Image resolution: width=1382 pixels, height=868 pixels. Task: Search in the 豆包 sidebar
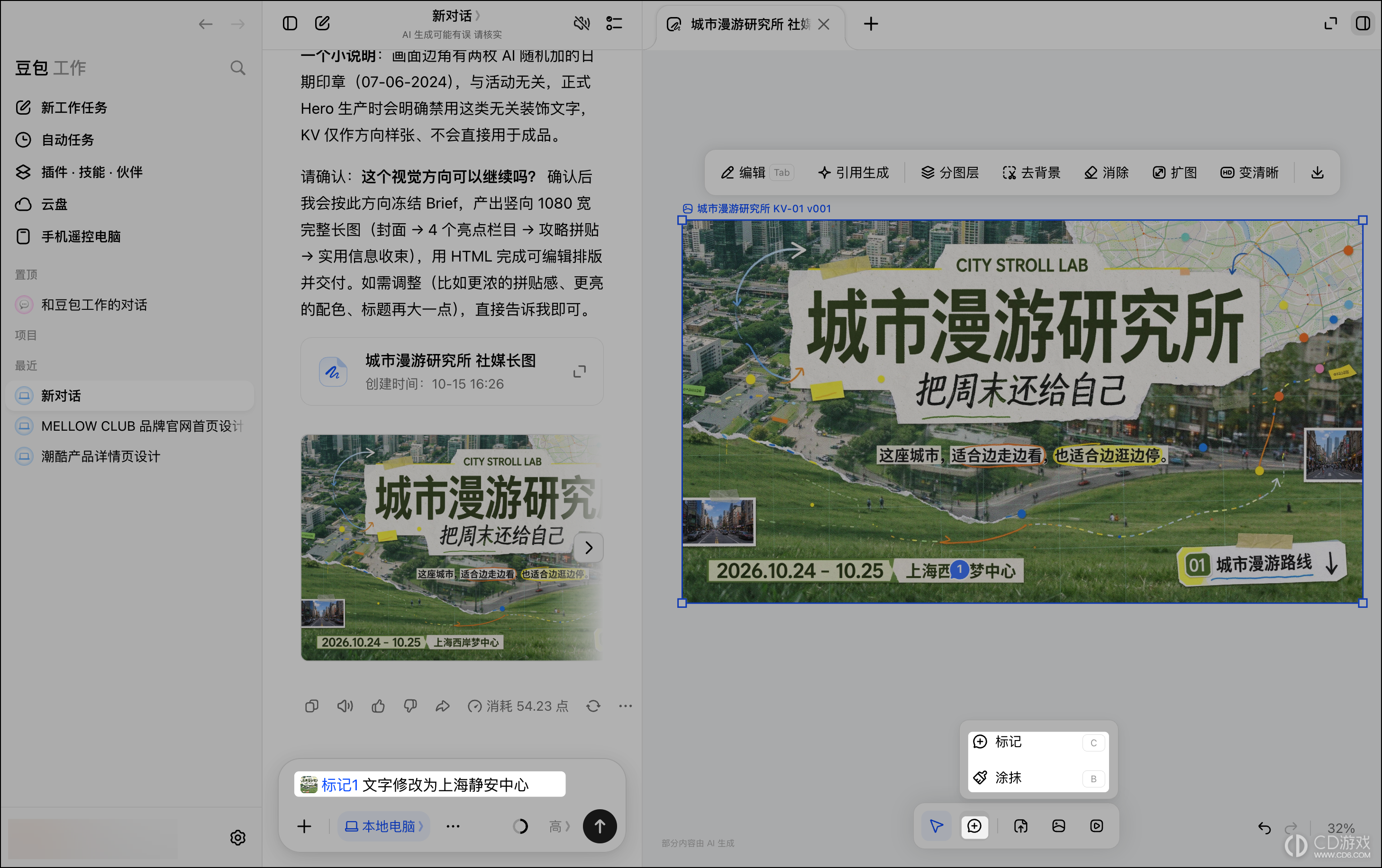click(x=237, y=68)
